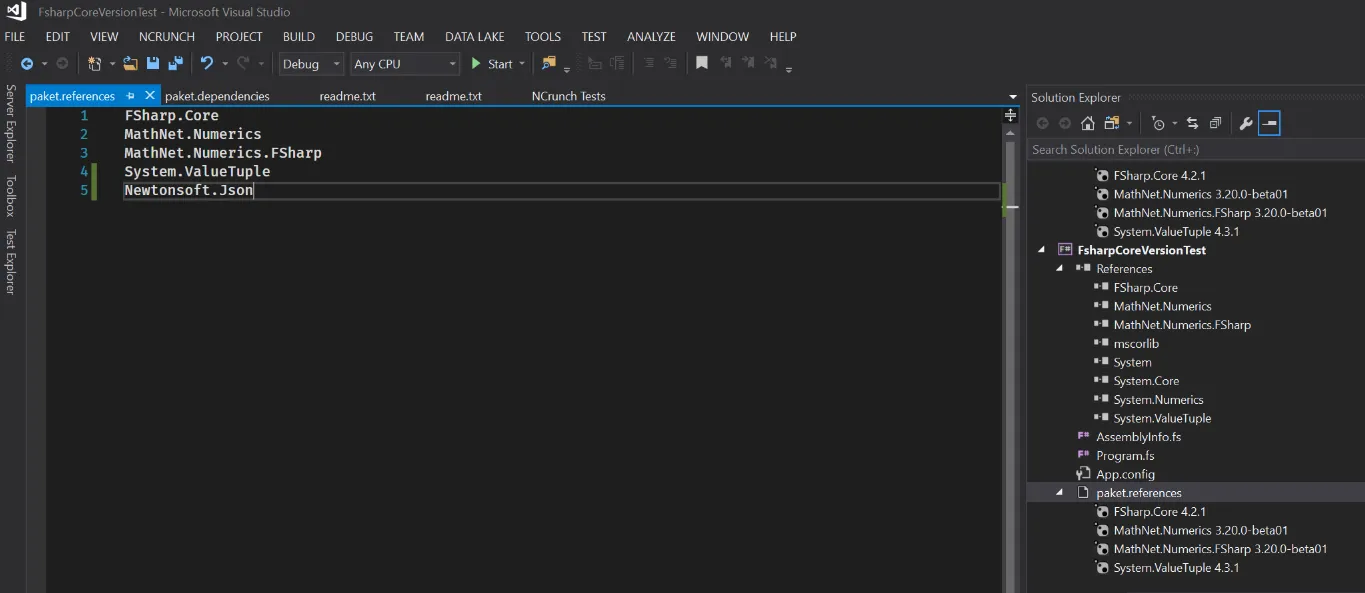Open the open-documents list dropdown arrow
Viewport: 1365px width, 593px height.
point(1013,97)
